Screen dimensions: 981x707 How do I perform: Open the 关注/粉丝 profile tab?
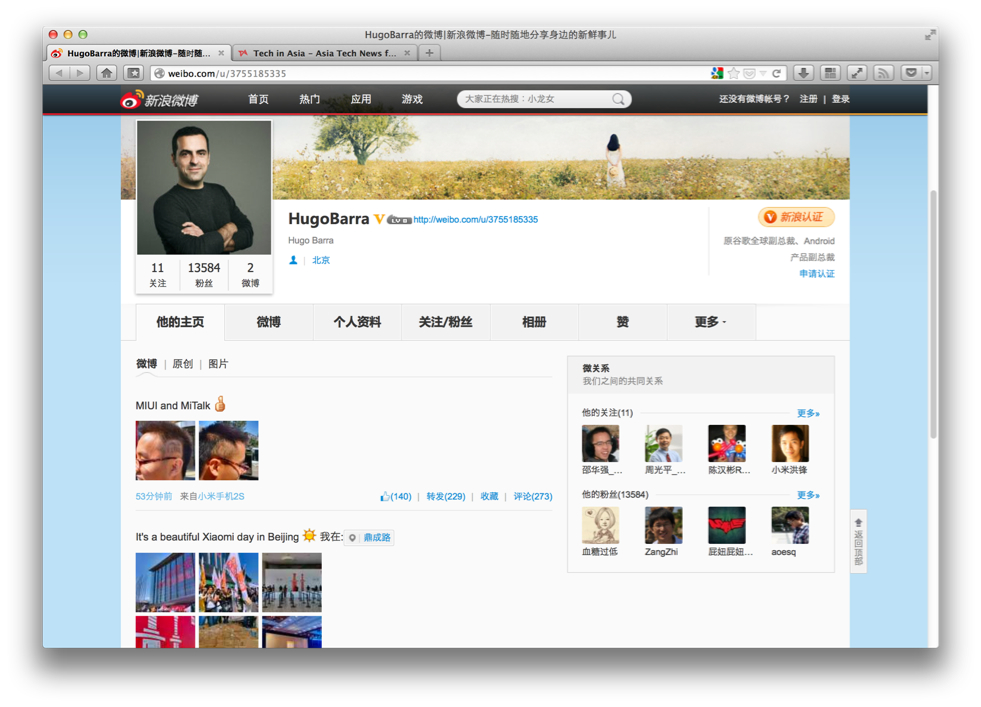(x=445, y=322)
